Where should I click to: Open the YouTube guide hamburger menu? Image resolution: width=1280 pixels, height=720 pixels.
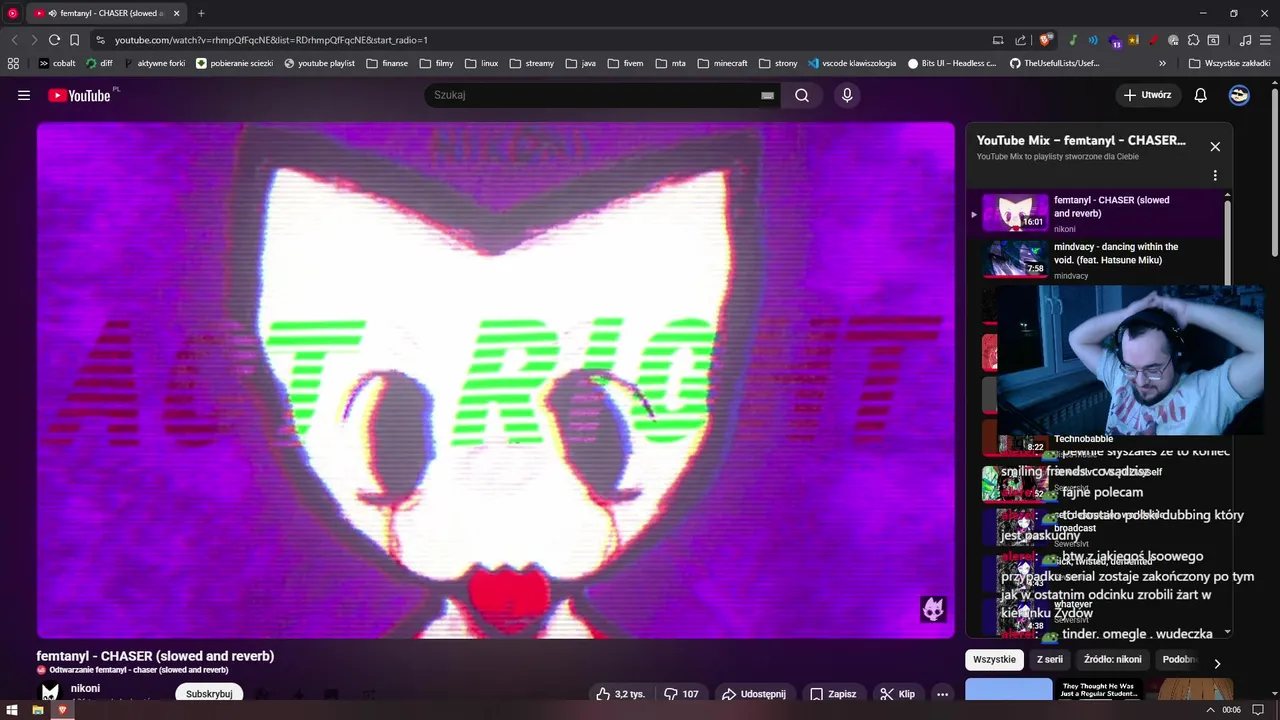[24, 95]
